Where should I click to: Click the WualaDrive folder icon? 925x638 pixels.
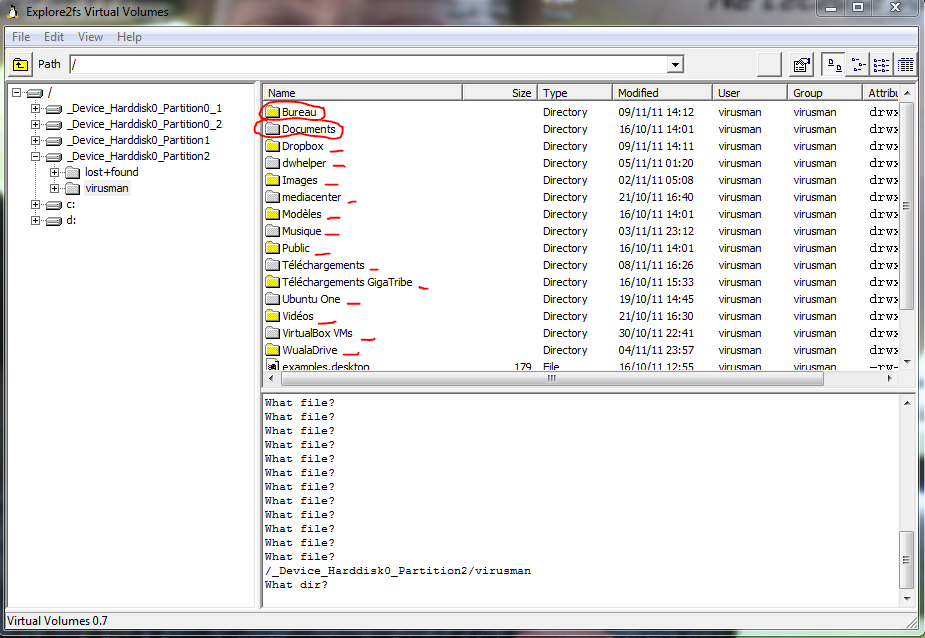[x=272, y=350]
